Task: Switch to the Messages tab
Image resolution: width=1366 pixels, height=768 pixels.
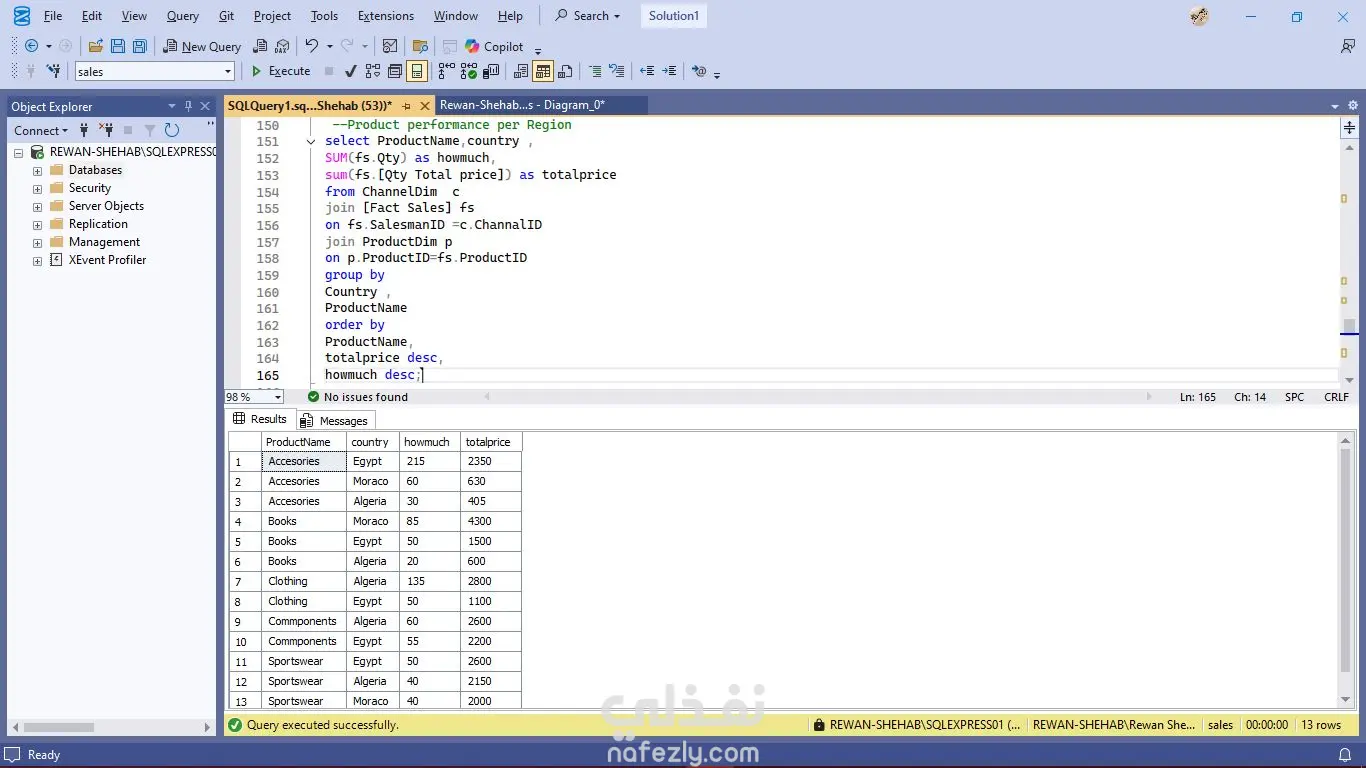Action: tap(335, 421)
